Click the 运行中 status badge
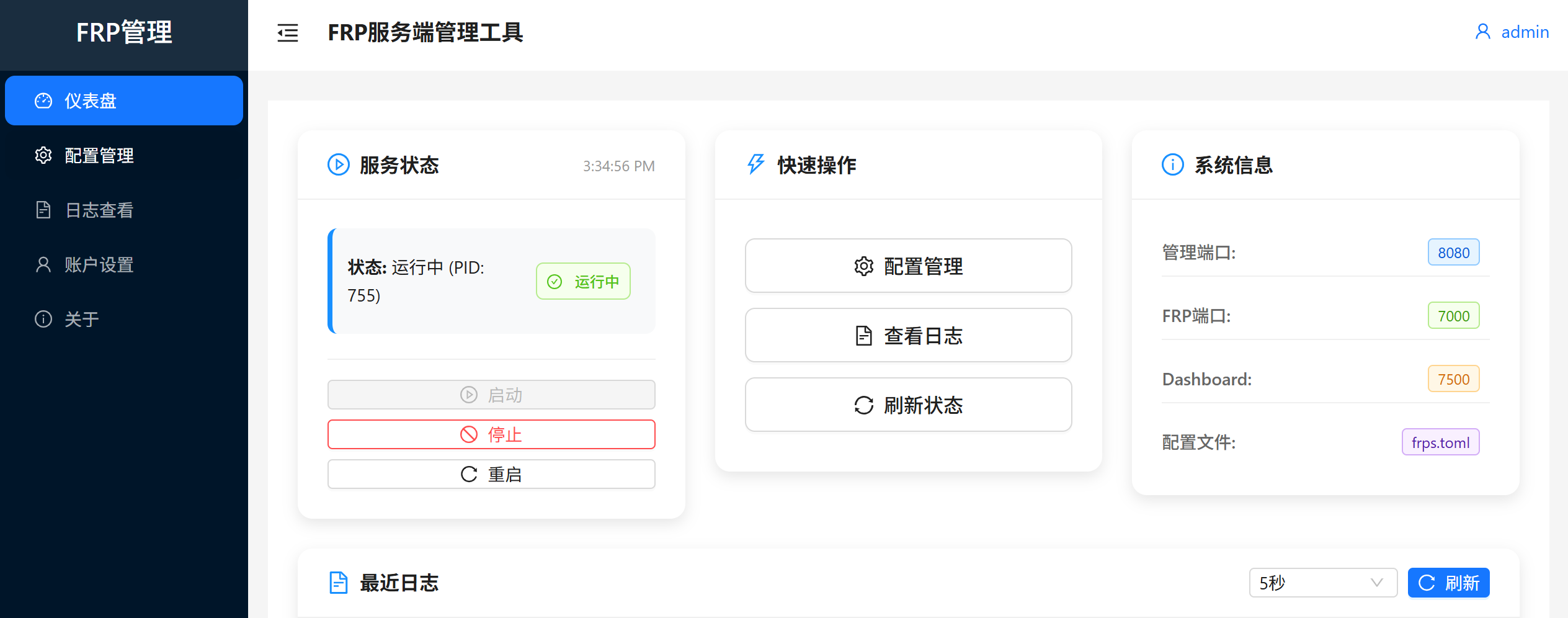1568x618 pixels. pos(582,280)
